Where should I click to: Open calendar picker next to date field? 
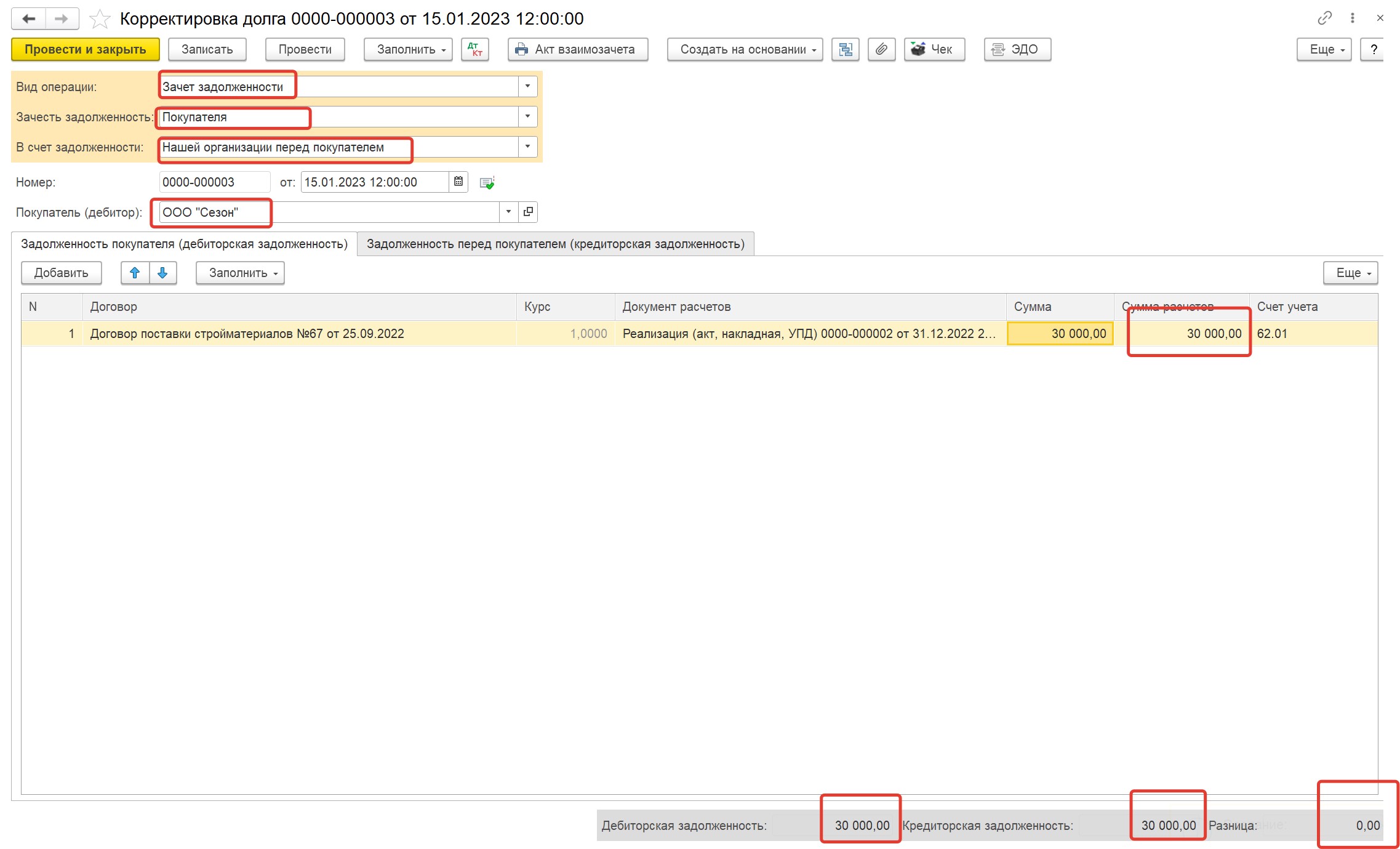pos(458,182)
